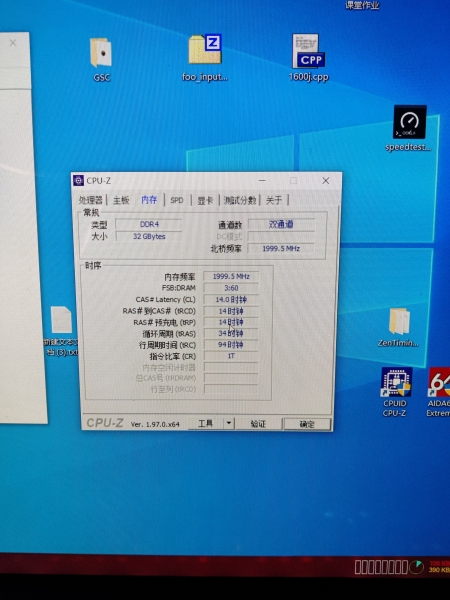Select the 内存 tab

tap(149, 200)
